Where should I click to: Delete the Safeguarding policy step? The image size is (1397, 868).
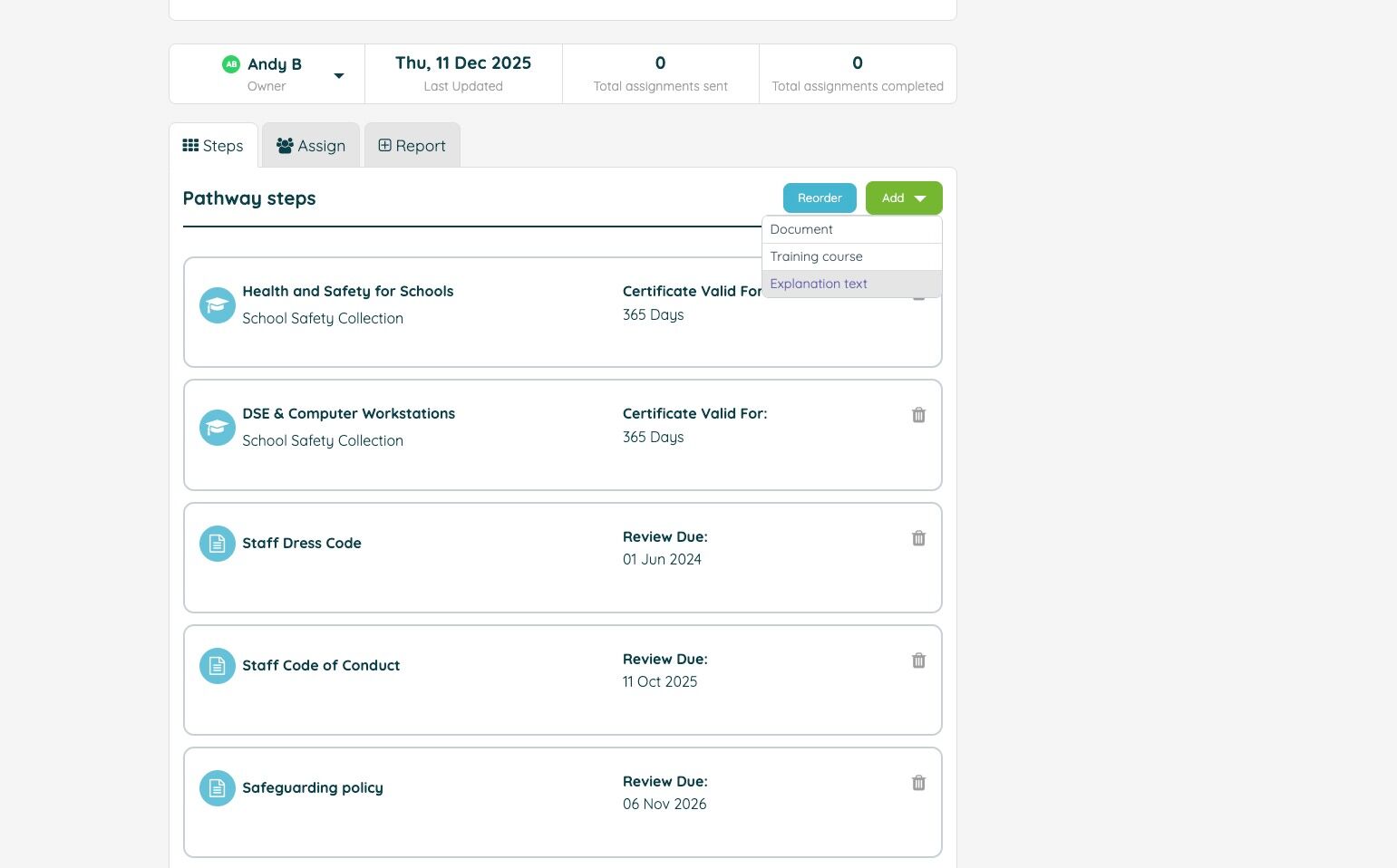point(918,783)
